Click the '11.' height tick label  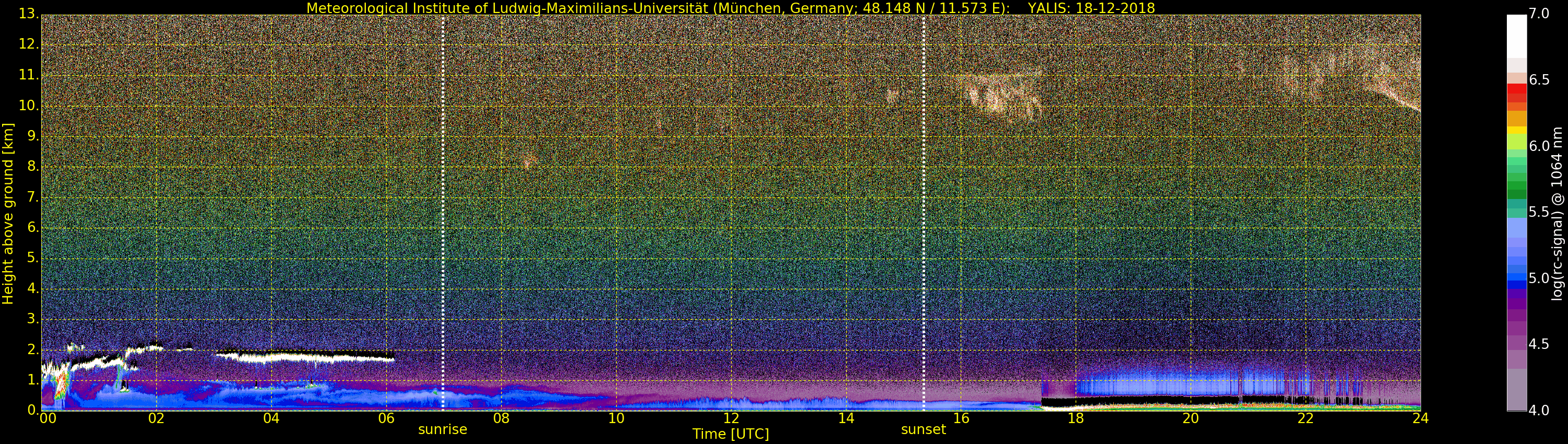pos(29,75)
